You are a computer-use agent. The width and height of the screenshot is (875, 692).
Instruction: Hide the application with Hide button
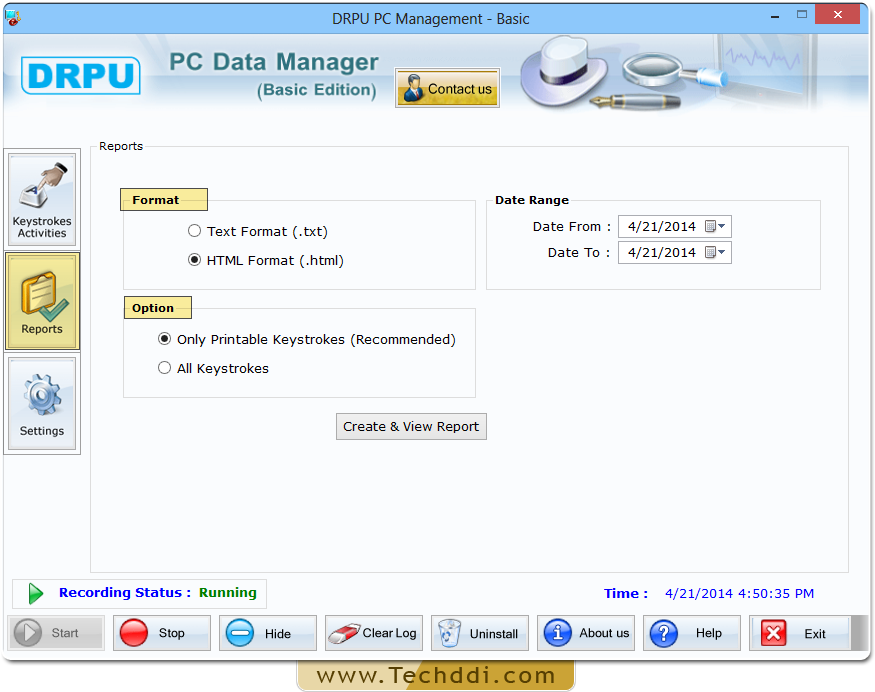tap(268, 633)
